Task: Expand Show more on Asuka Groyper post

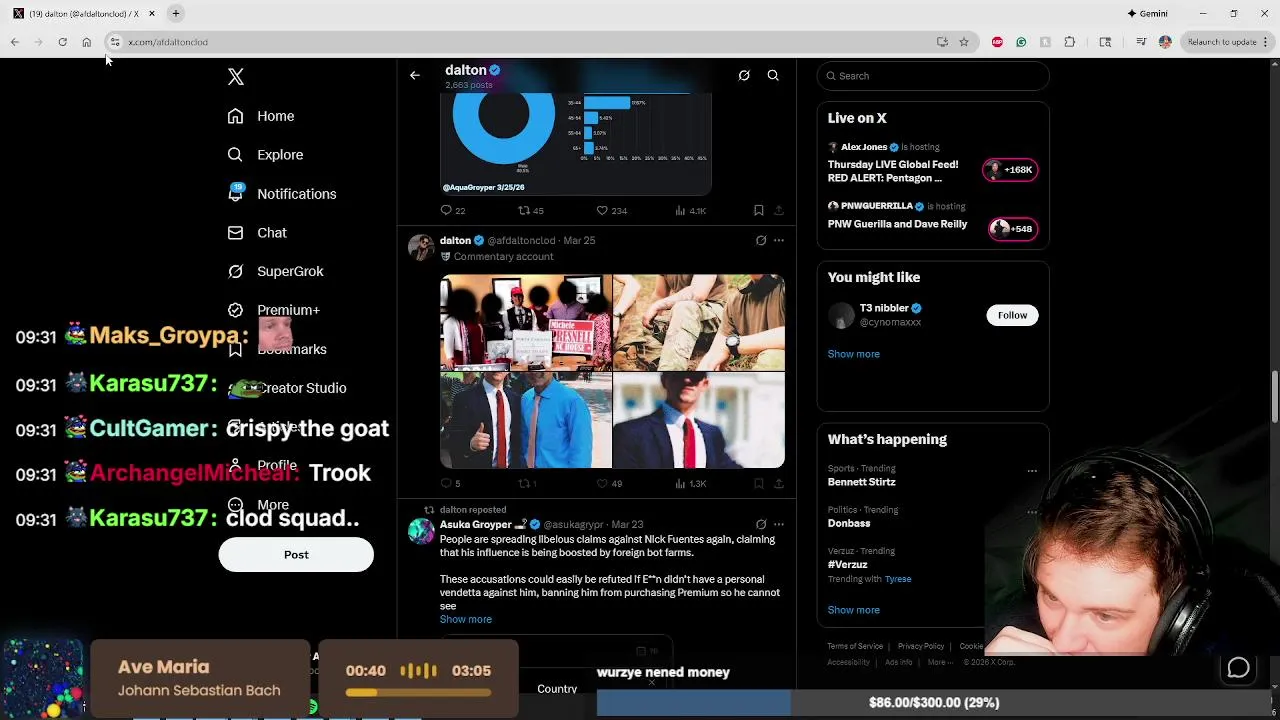Action: click(466, 619)
